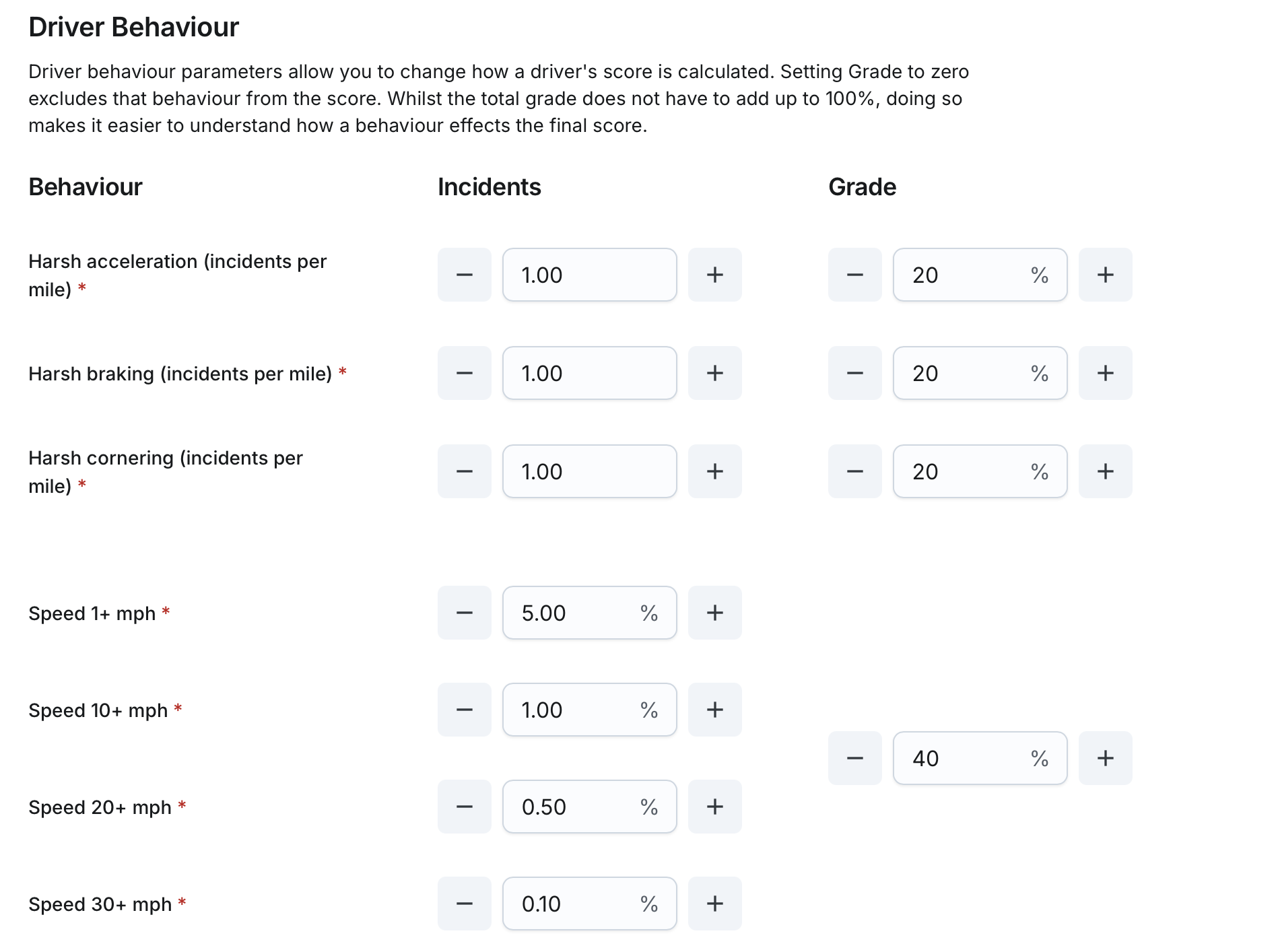Decrease Harsh braking incidents value

click(464, 373)
